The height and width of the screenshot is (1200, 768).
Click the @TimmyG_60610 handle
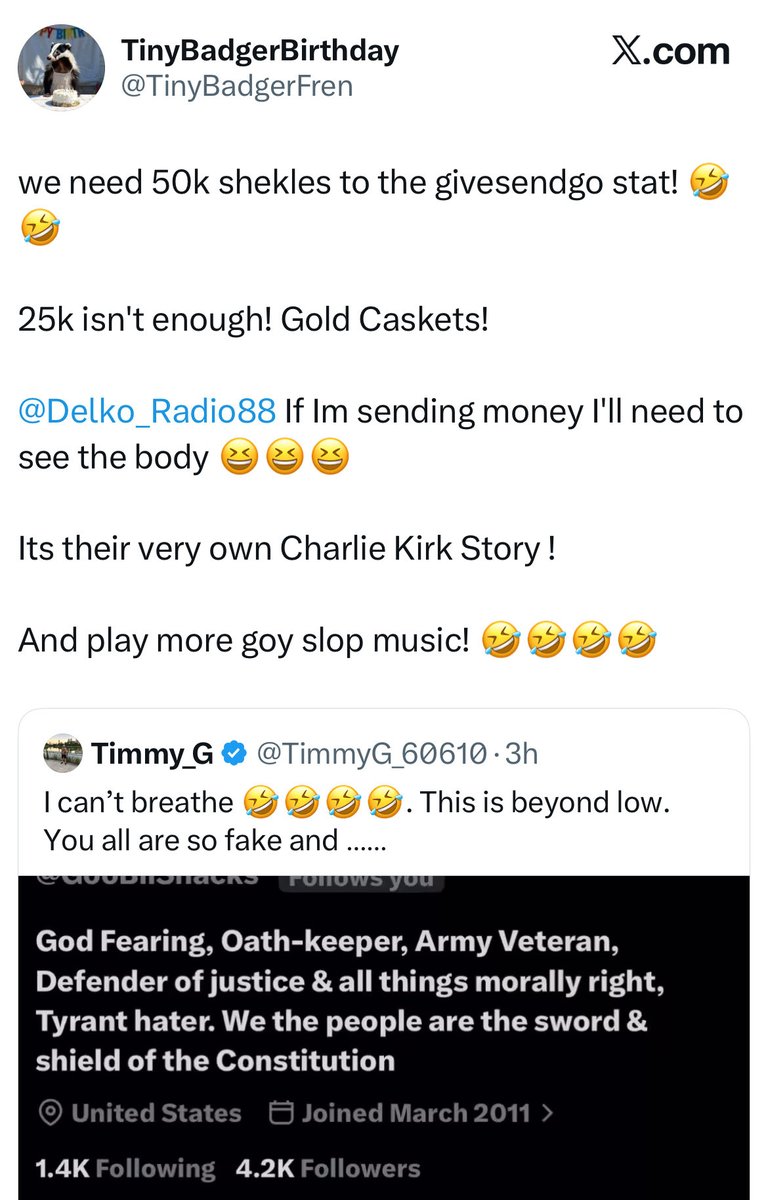coord(371,754)
